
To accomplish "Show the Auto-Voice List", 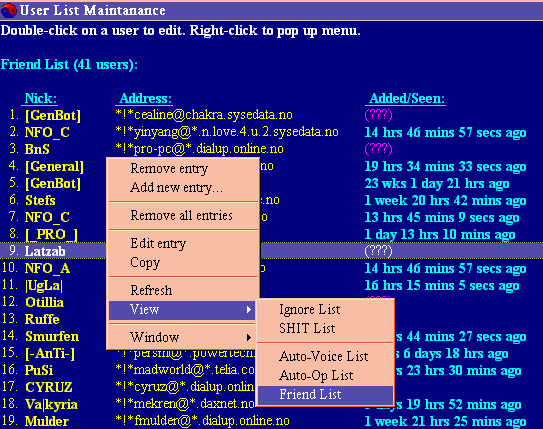I will coord(324,356).
